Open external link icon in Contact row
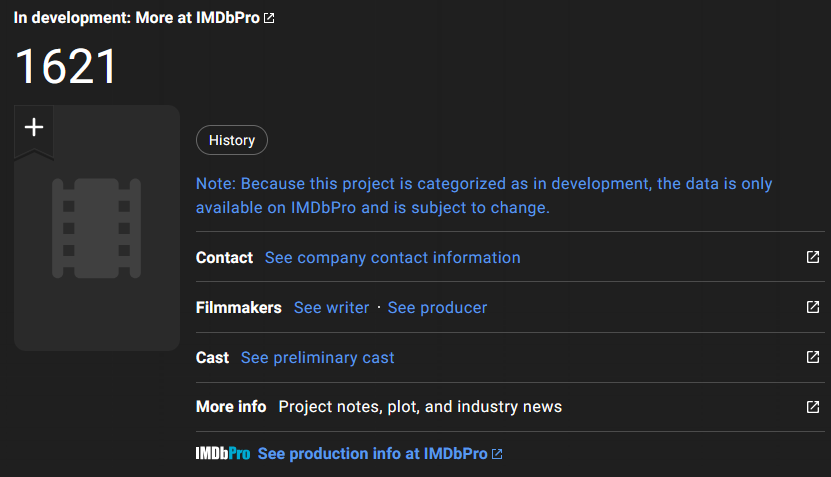The width and height of the screenshot is (831, 477). (812, 257)
